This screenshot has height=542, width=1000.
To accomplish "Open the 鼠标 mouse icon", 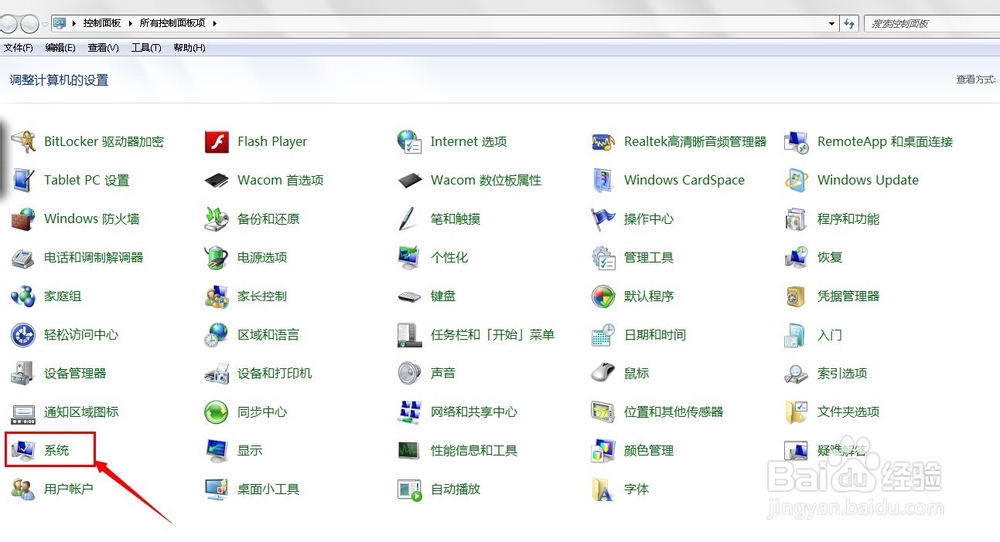I will pos(603,373).
